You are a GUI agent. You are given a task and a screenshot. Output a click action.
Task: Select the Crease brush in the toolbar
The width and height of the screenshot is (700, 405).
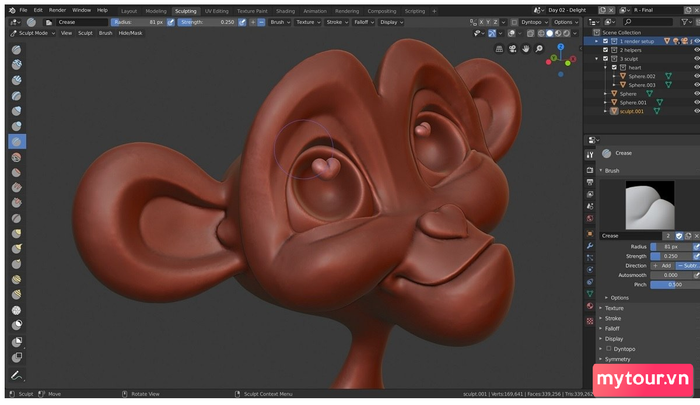pyautogui.click(x=17, y=141)
